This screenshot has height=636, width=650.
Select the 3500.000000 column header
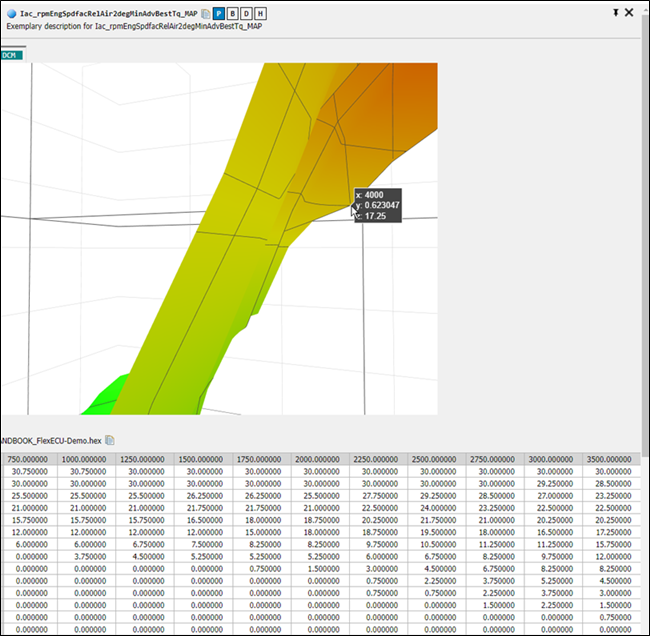pos(610,458)
